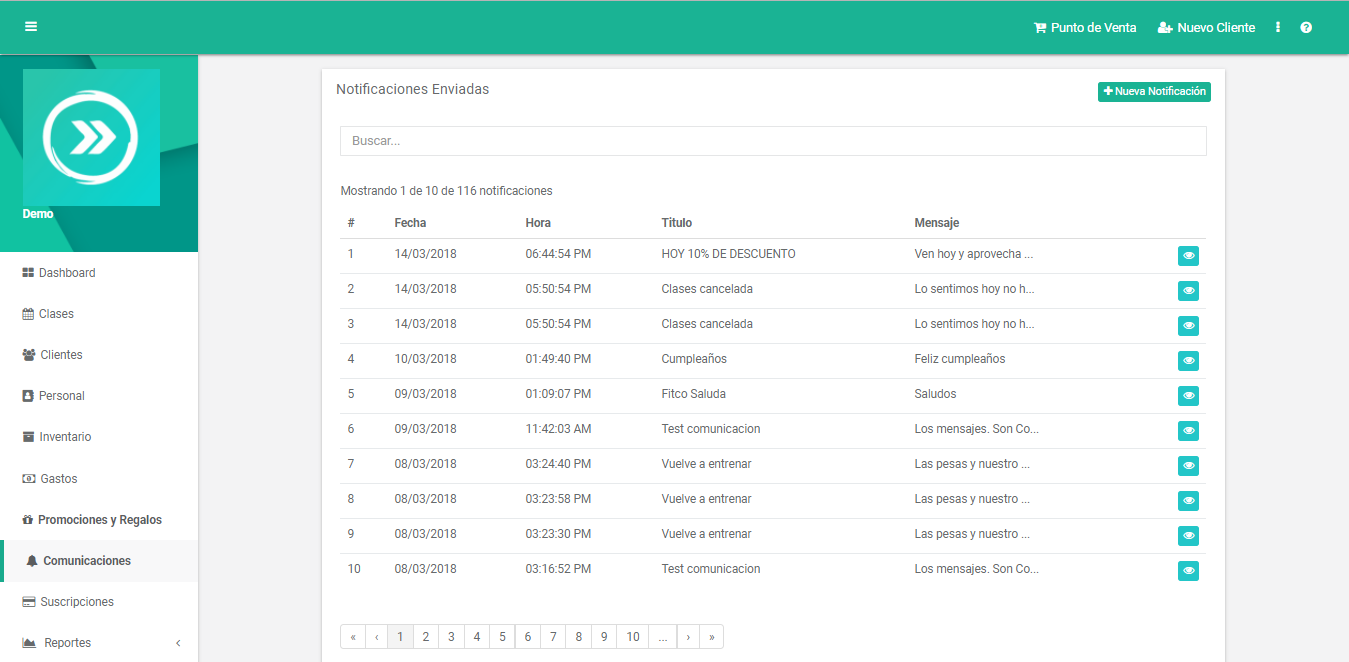This screenshot has width=1349, height=662.
Task: Click the Mensaje column header
Action: point(937,223)
